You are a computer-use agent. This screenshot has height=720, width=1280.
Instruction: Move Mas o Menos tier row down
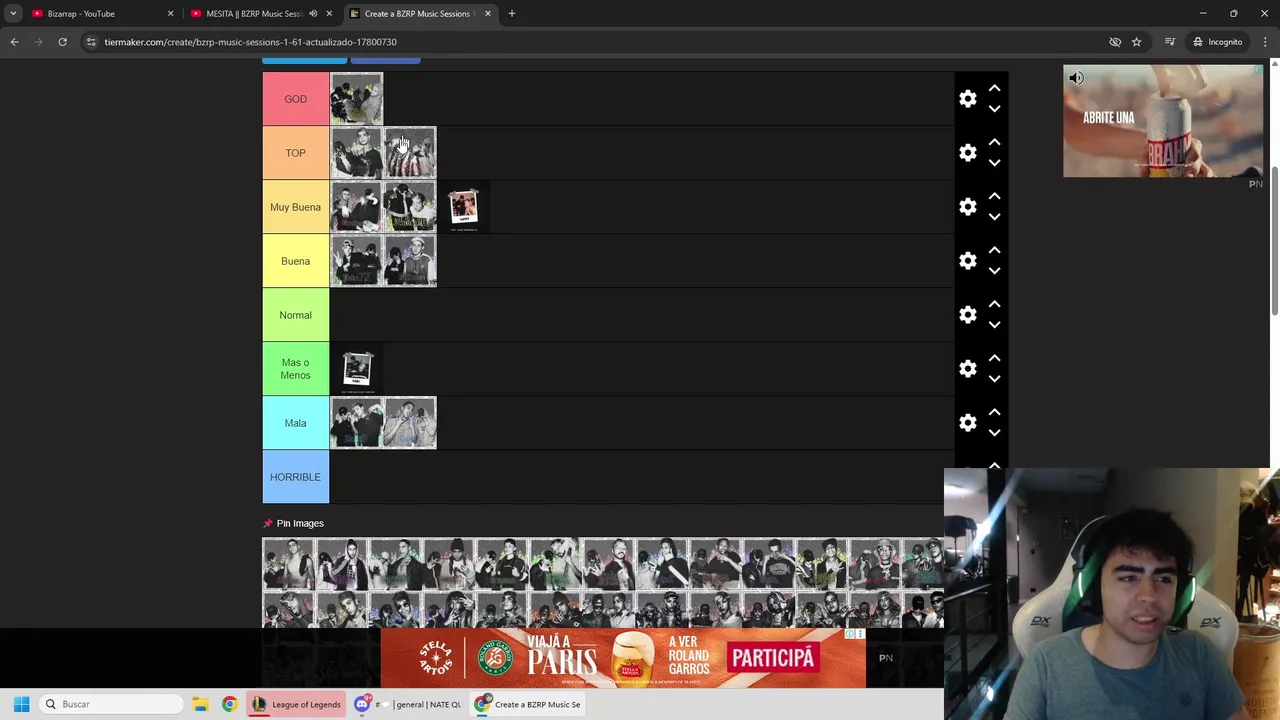coord(994,379)
